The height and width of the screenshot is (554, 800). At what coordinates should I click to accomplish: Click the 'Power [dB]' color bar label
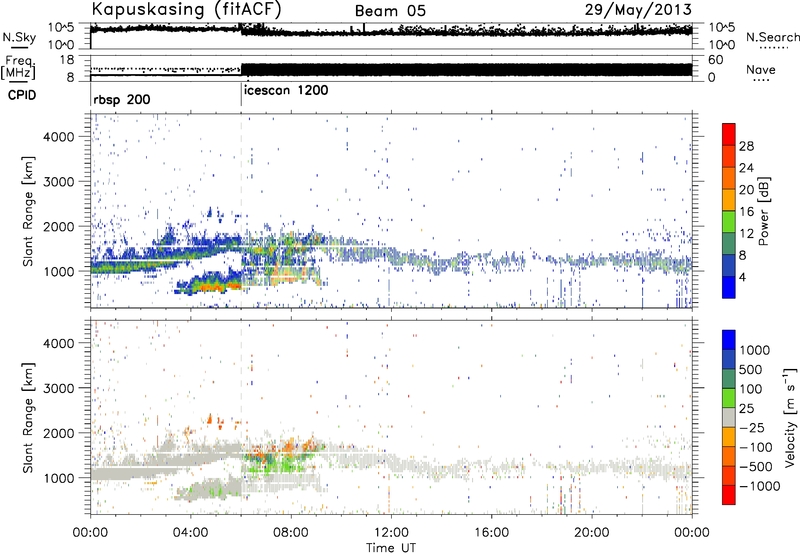(x=764, y=211)
